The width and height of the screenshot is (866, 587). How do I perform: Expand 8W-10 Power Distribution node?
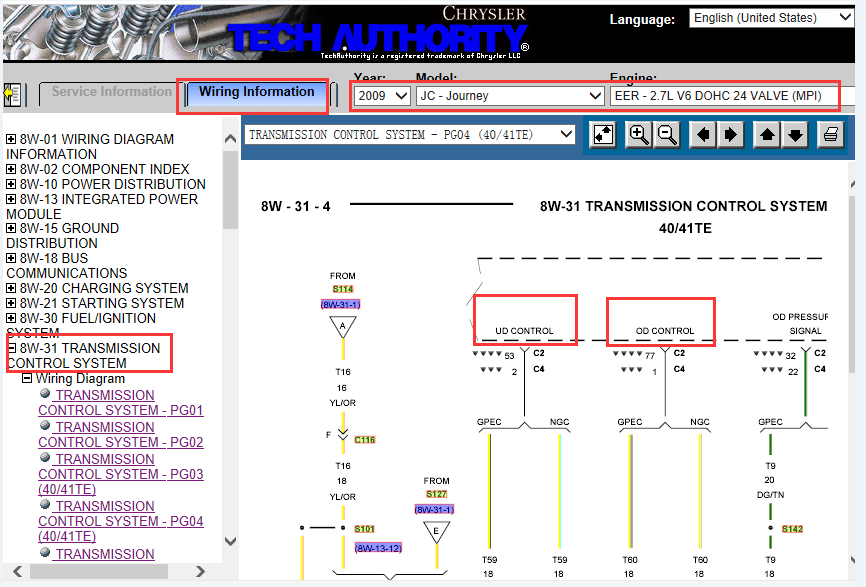(x=11, y=184)
